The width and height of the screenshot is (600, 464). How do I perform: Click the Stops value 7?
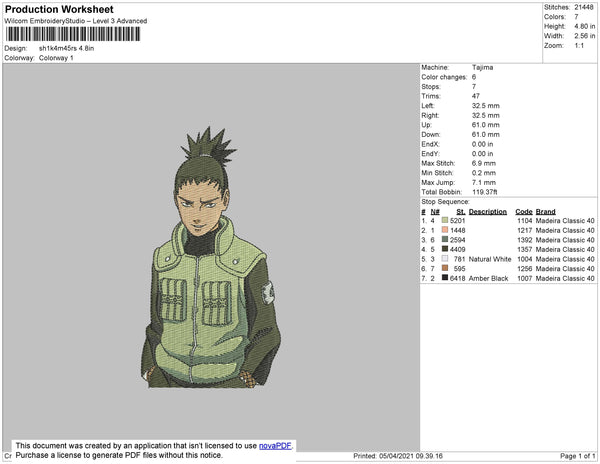474,86
